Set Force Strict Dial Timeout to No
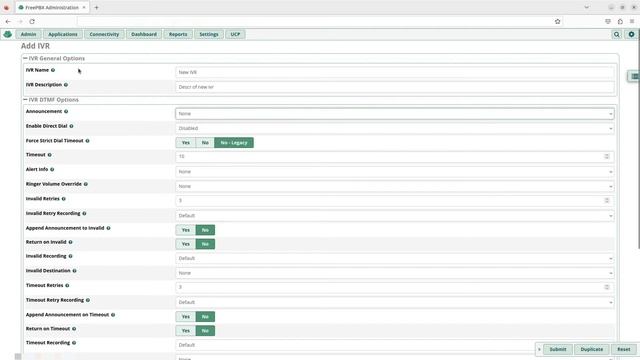 point(205,143)
